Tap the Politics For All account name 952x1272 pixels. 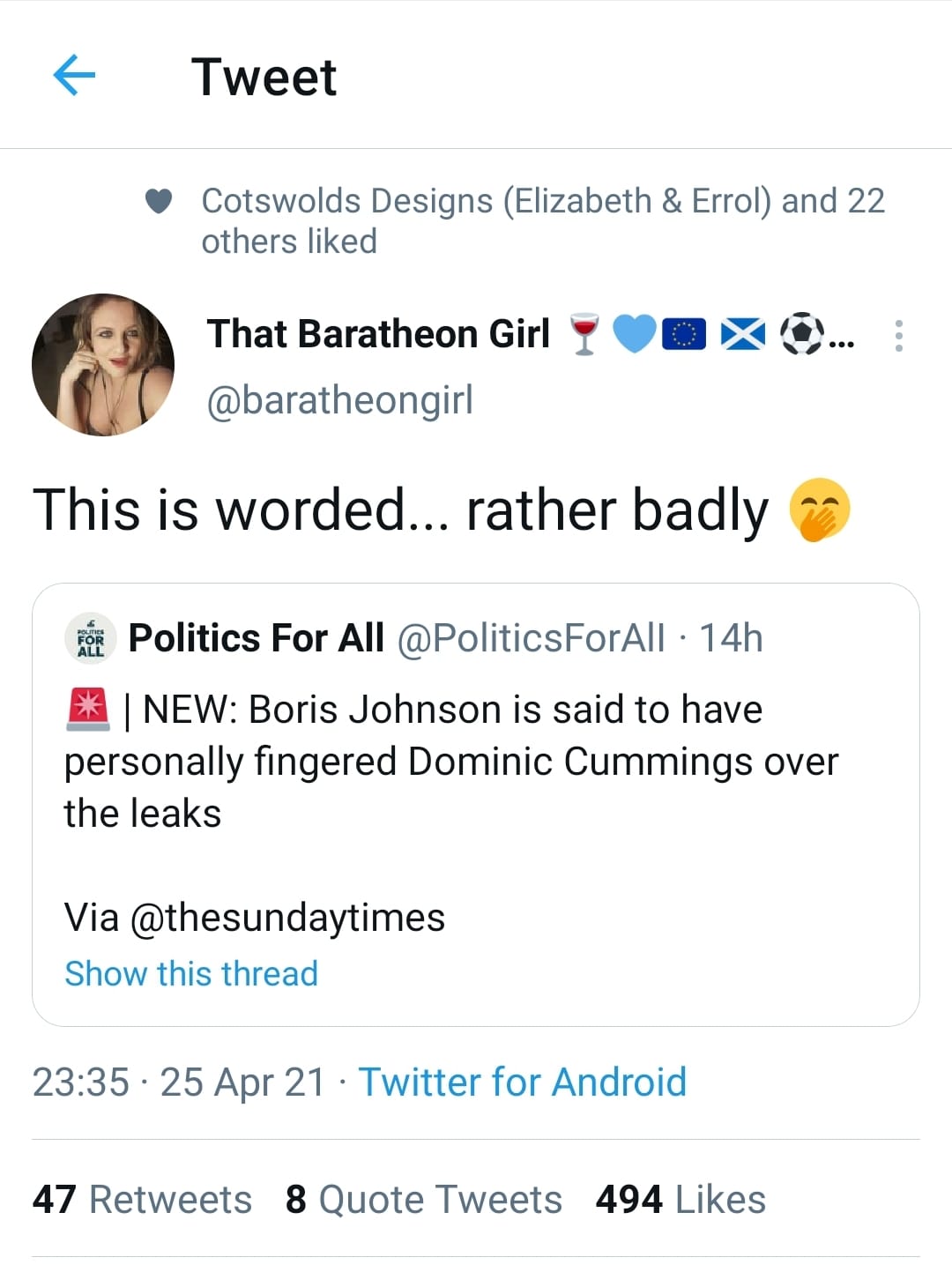257,638
